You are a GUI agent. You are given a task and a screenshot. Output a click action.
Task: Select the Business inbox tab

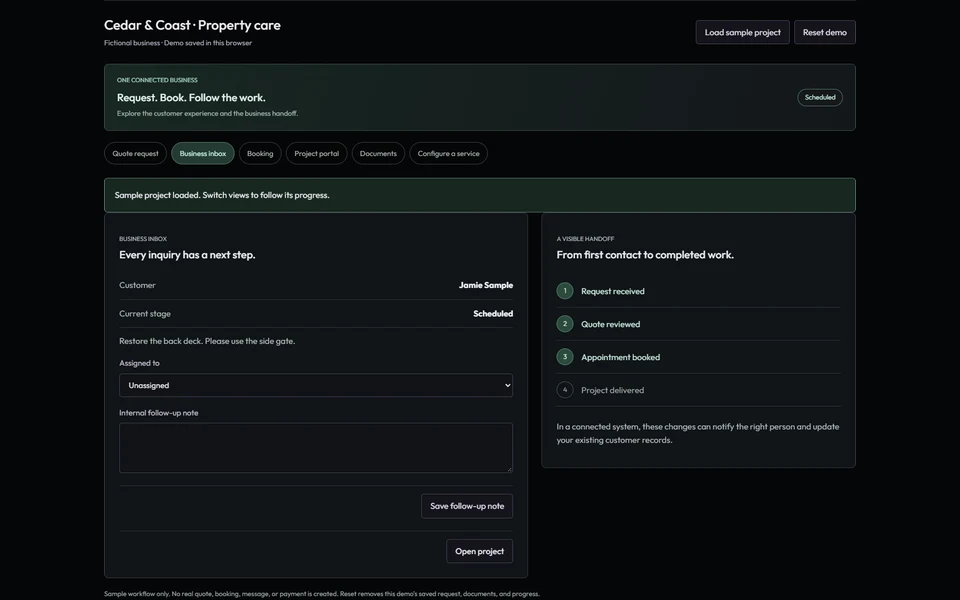pyautogui.click(x=203, y=154)
